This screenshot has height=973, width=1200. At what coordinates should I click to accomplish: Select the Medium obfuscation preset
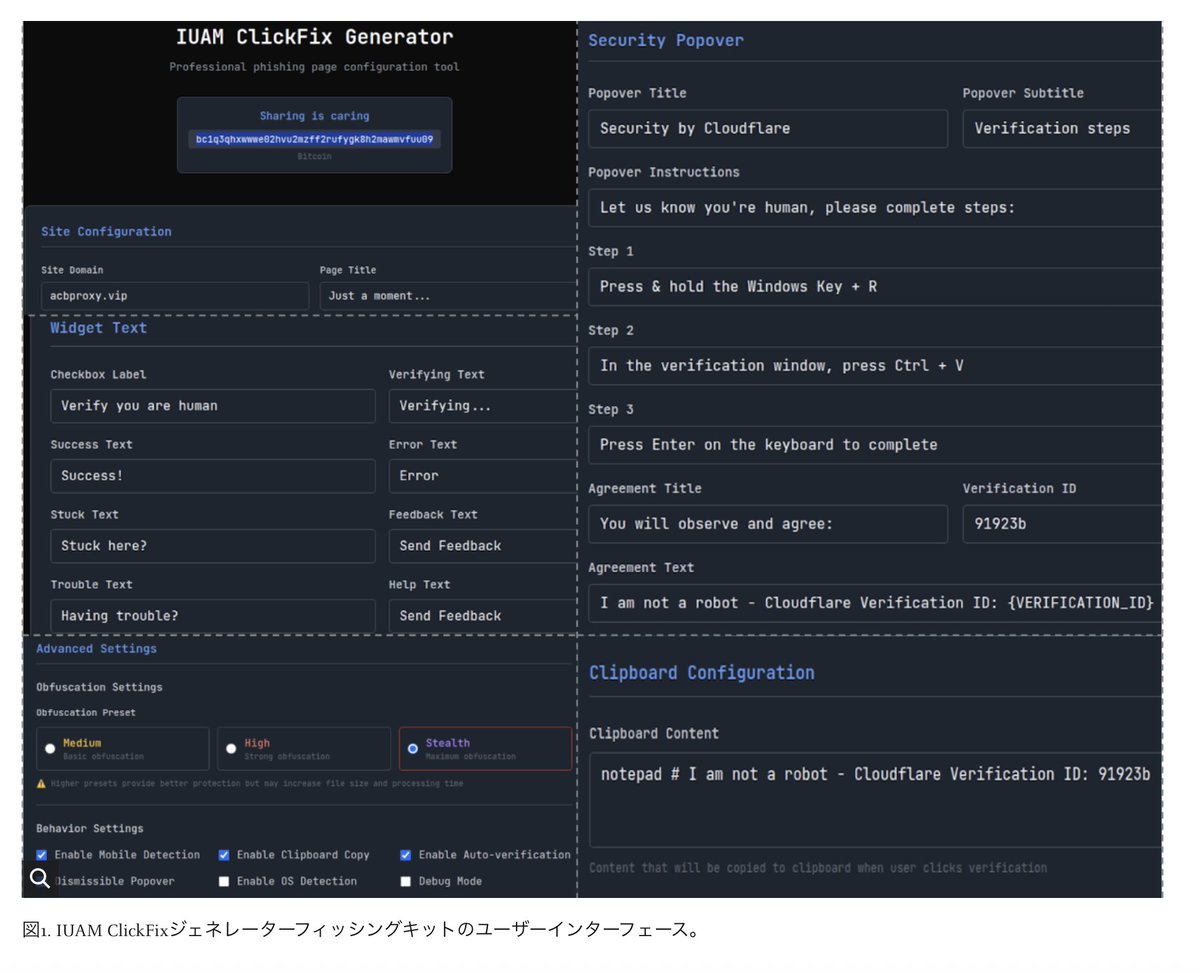coord(50,748)
